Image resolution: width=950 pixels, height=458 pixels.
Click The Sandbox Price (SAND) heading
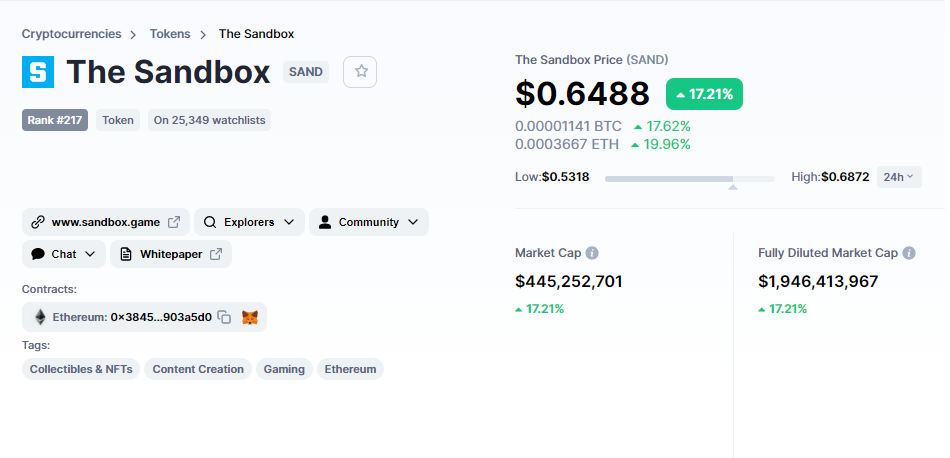(x=592, y=59)
